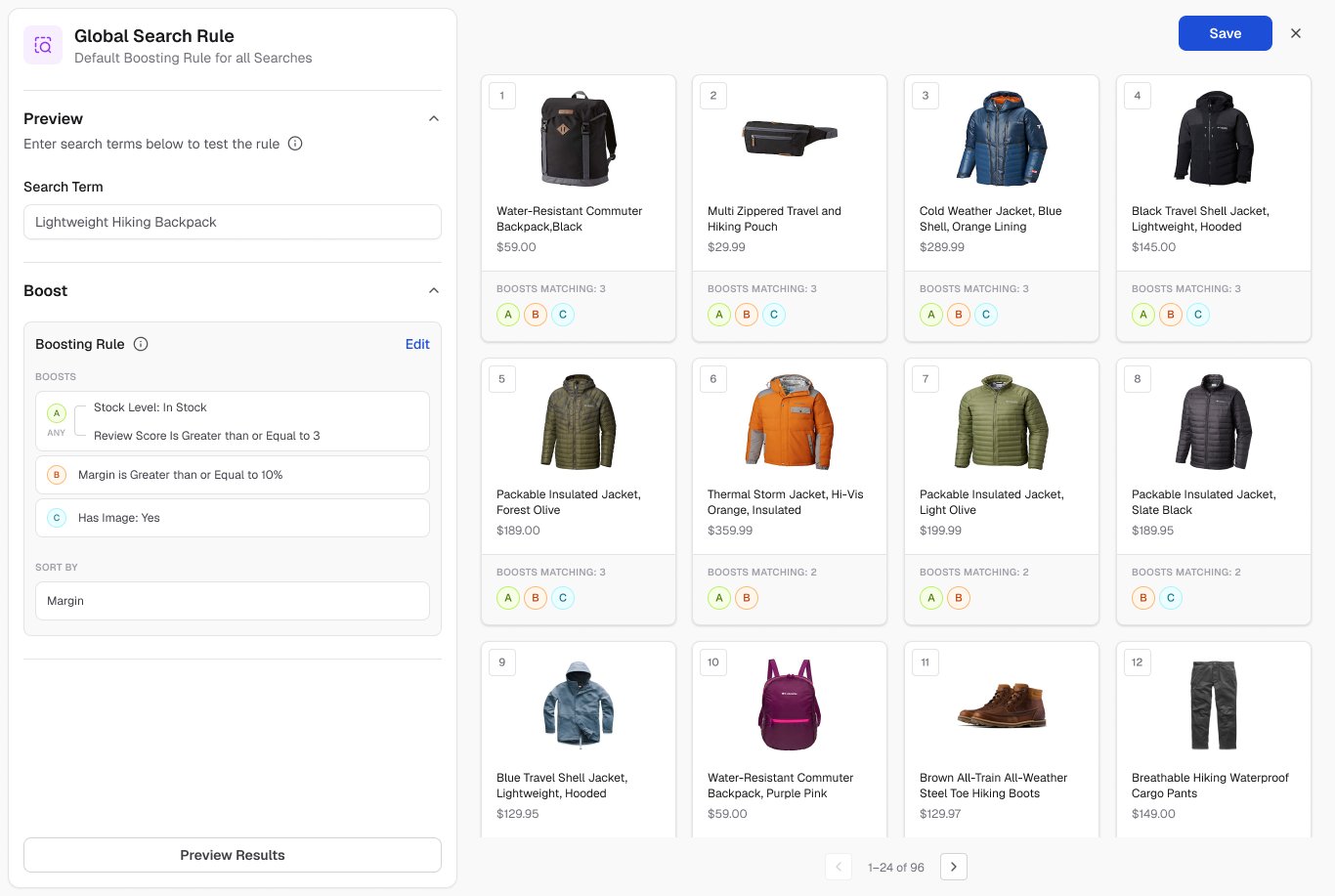Select the Has Image: Yes boost row

click(x=233, y=518)
